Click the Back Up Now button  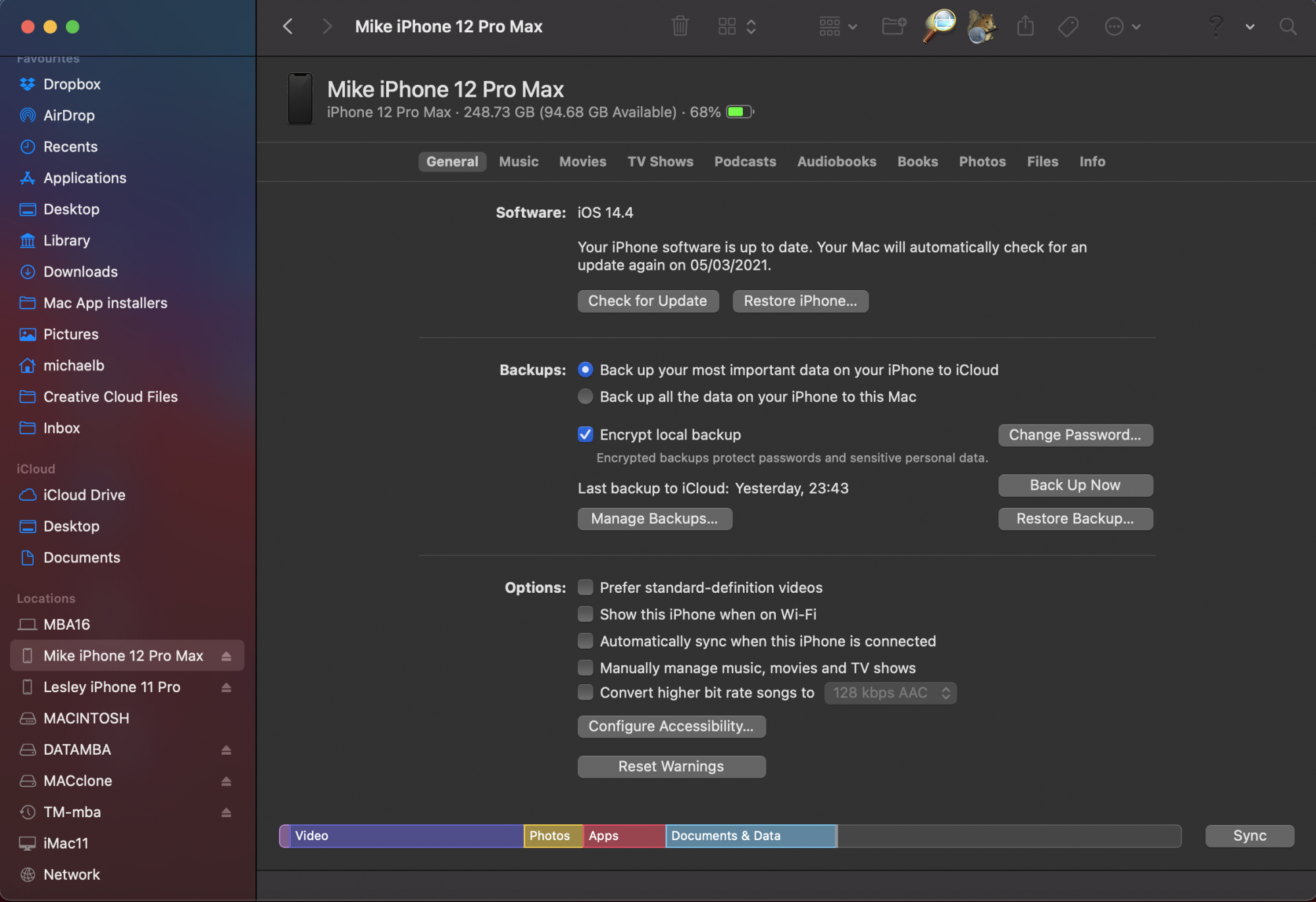coord(1075,486)
